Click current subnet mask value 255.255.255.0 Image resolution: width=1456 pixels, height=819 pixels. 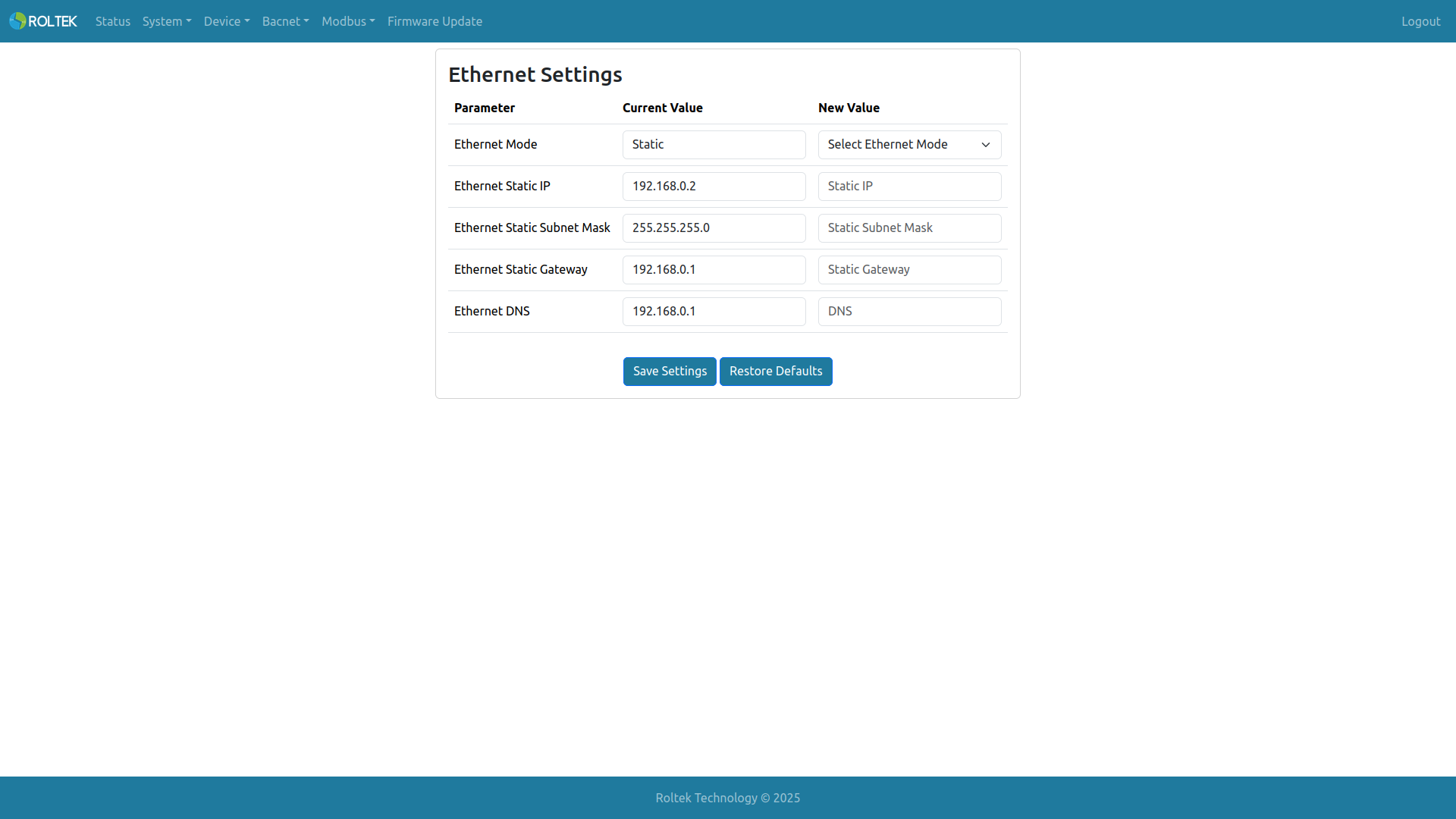click(714, 228)
